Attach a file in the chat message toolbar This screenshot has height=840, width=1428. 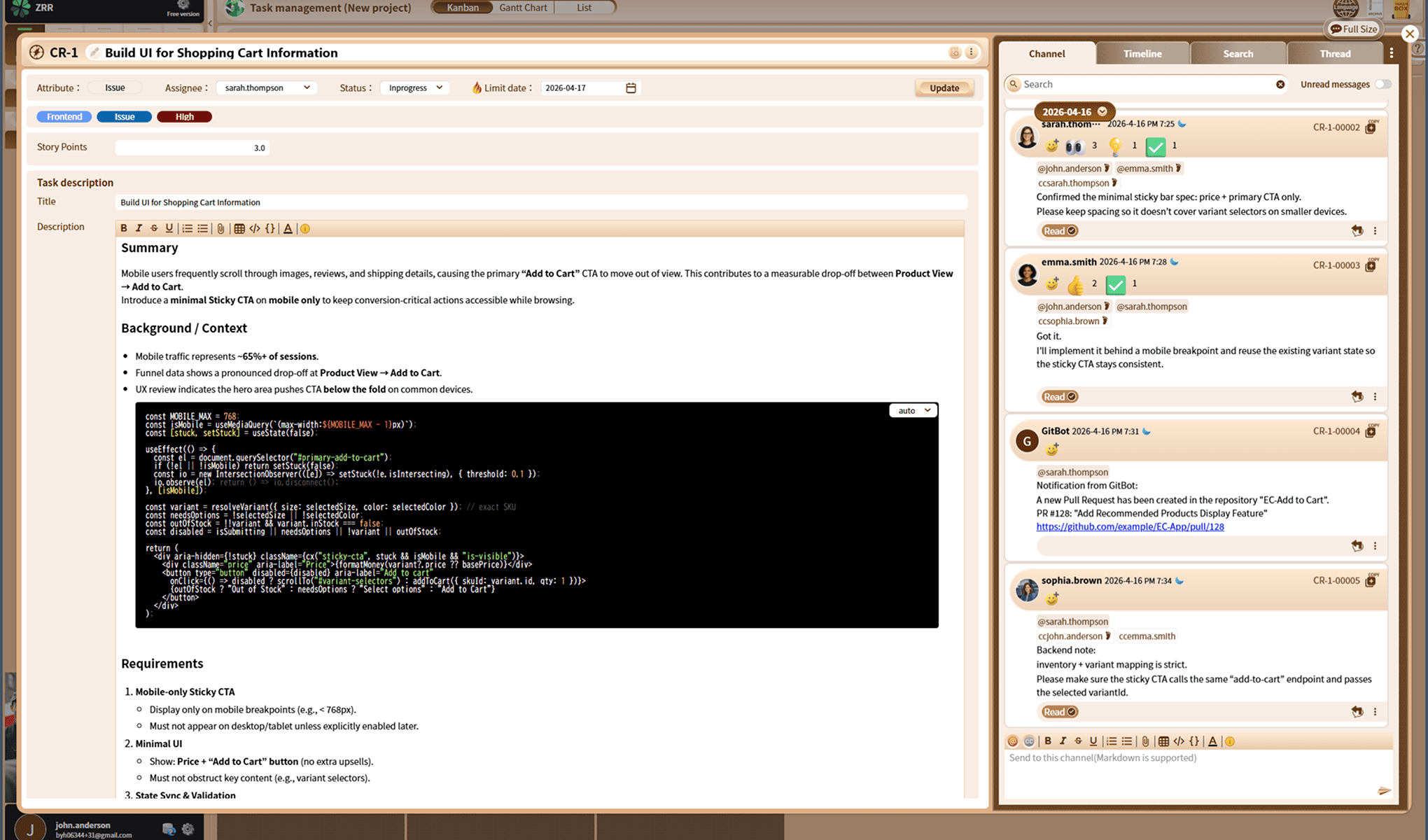tap(1145, 741)
